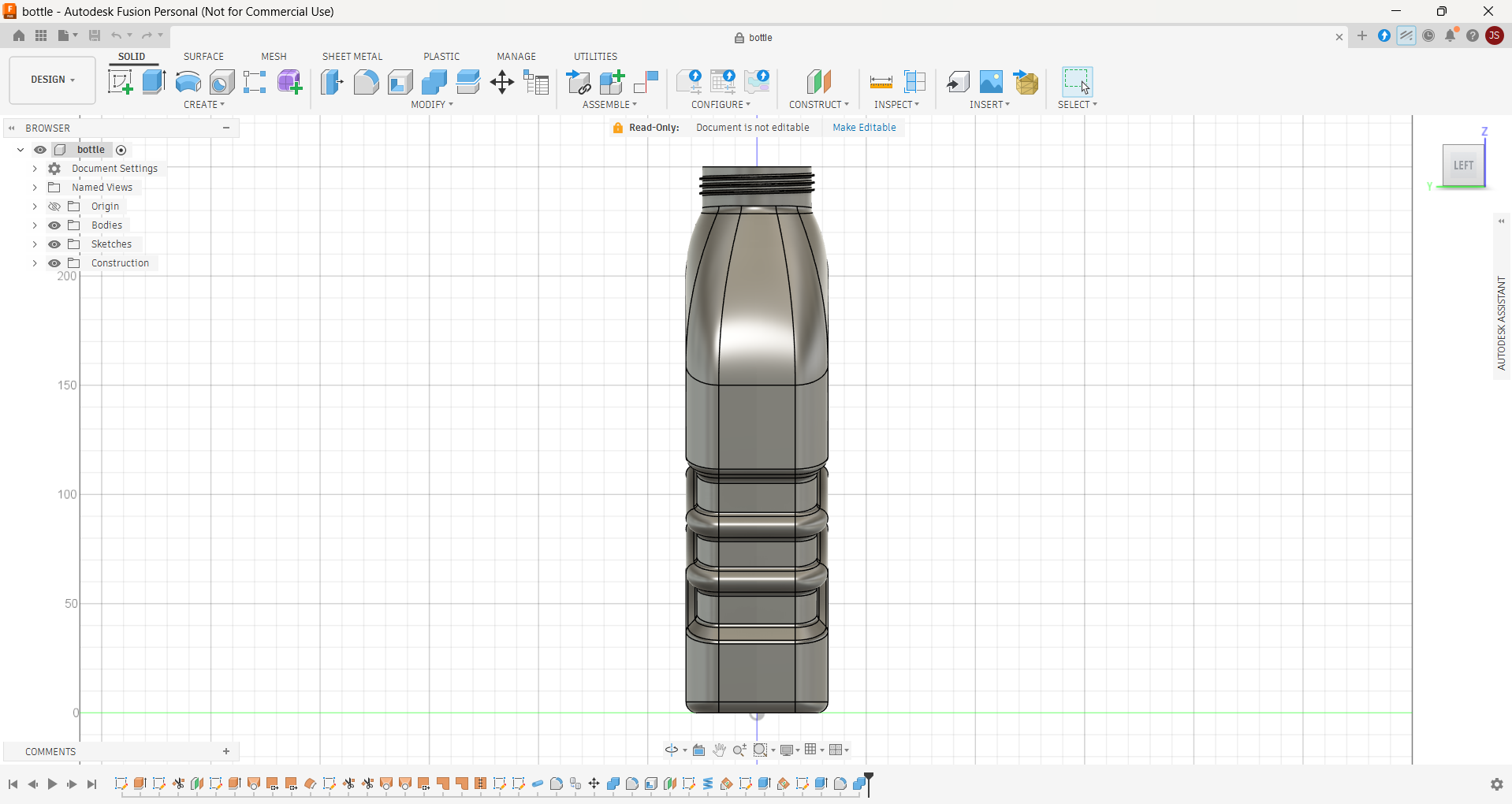Screen dimensions: 1512x804
Task: Open the job status clock icon
Action: click(1428, 35)
